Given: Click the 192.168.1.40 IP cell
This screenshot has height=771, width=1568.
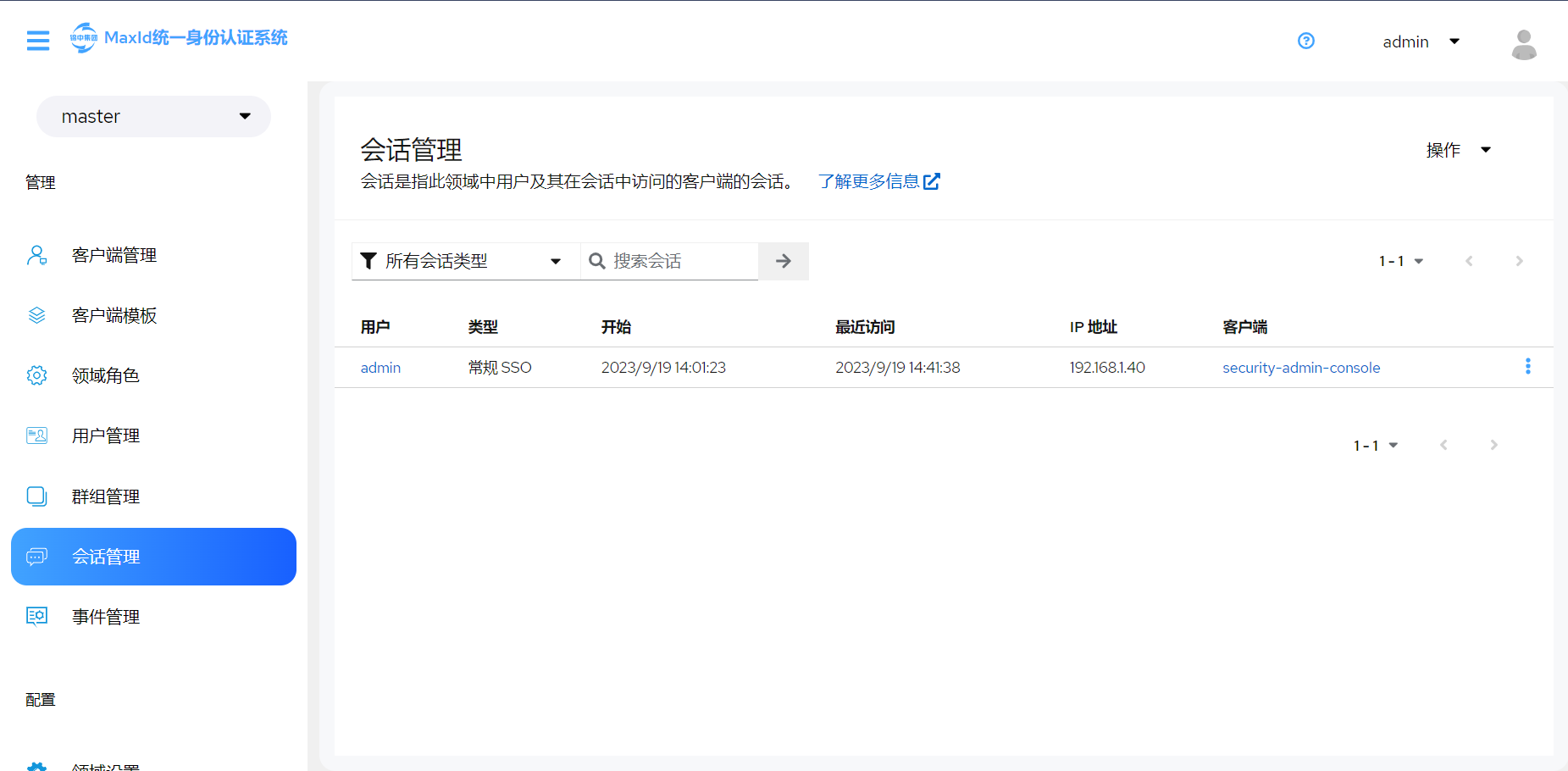Looking at the screenshot, I should pos(1107,368).
